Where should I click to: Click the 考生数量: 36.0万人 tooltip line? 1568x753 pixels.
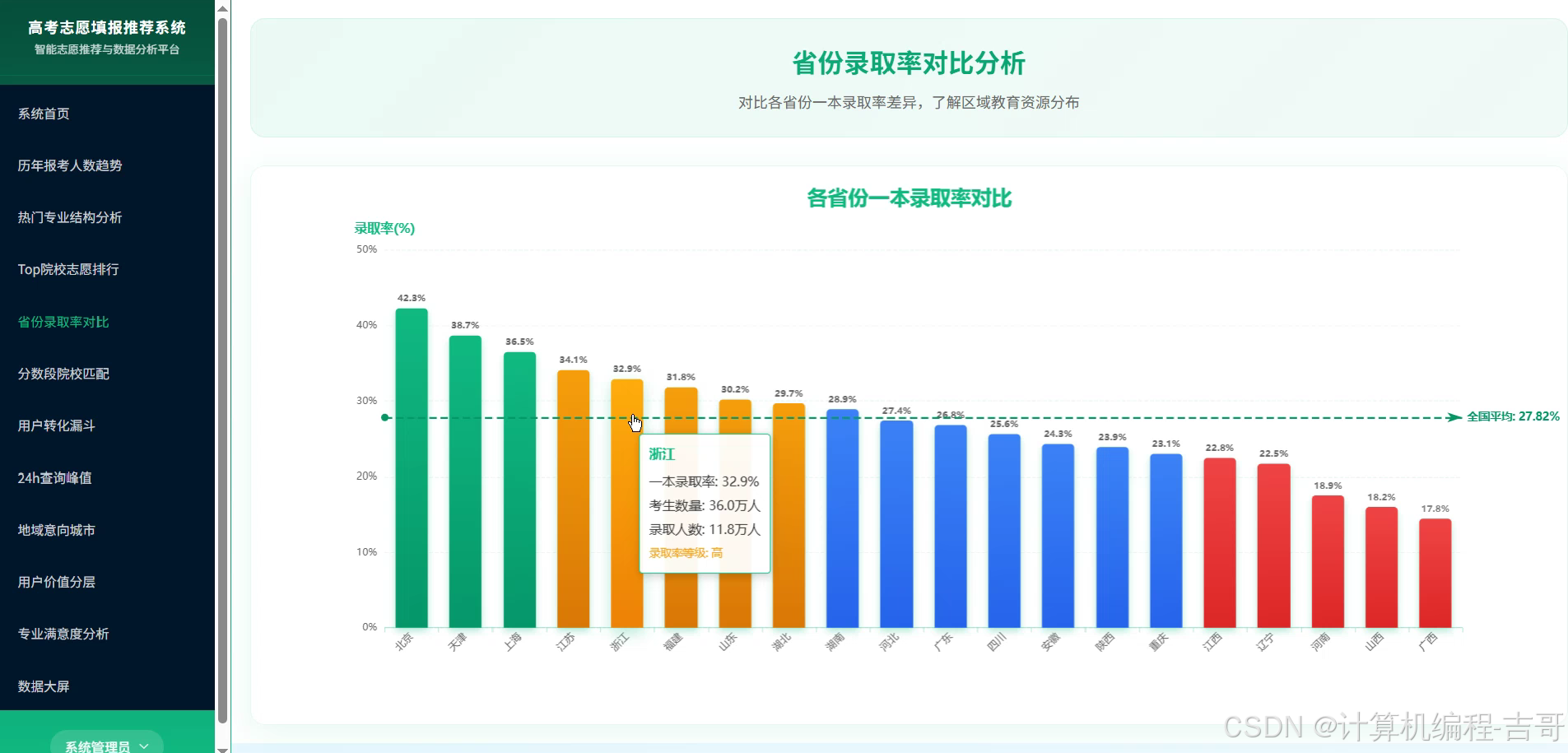pos(705,505)
